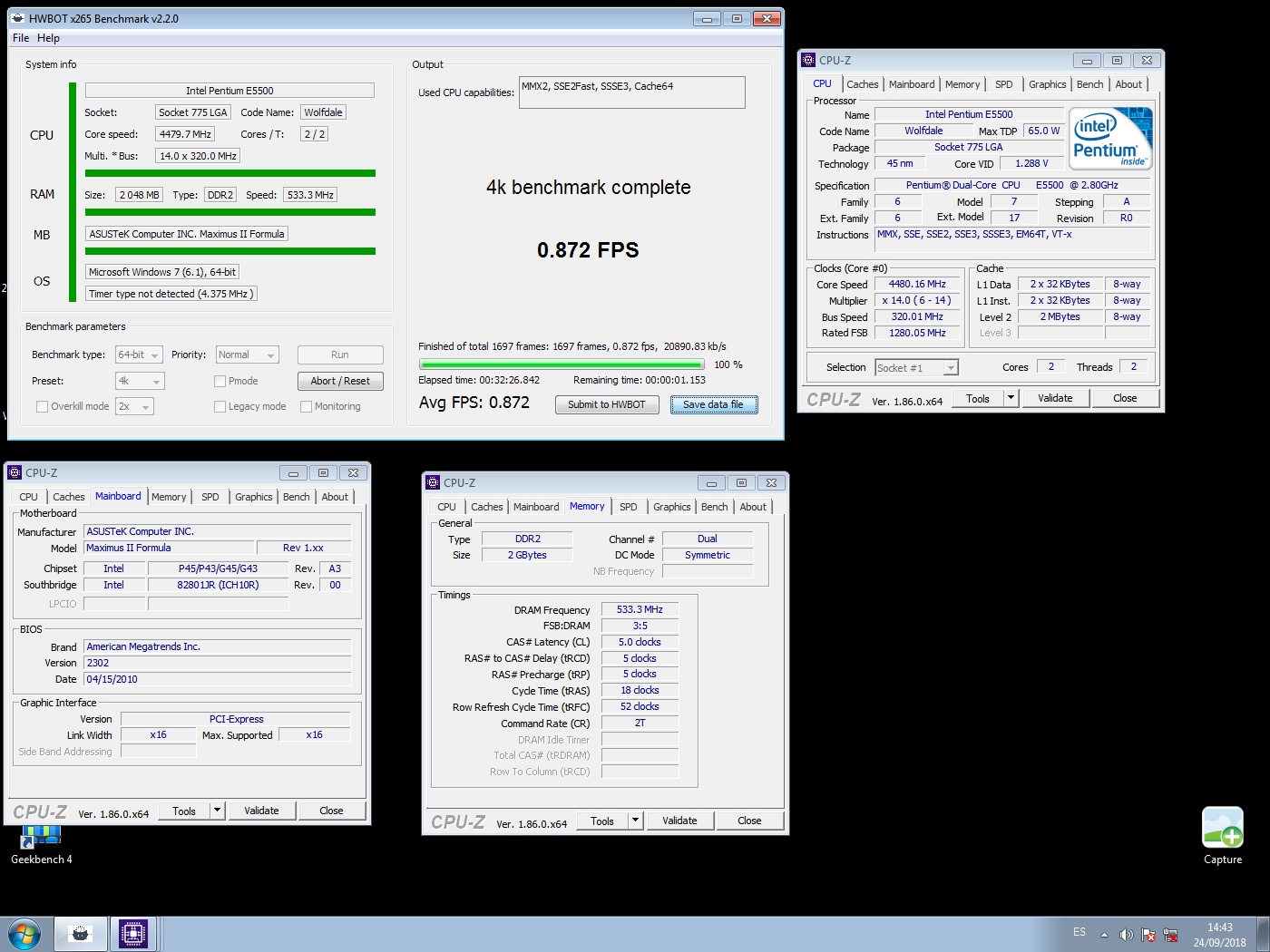The width and height of the screenshot is (1270, 952).
Task: Enable the Overkill mode checkbox
Action: (x=42, y=406)
